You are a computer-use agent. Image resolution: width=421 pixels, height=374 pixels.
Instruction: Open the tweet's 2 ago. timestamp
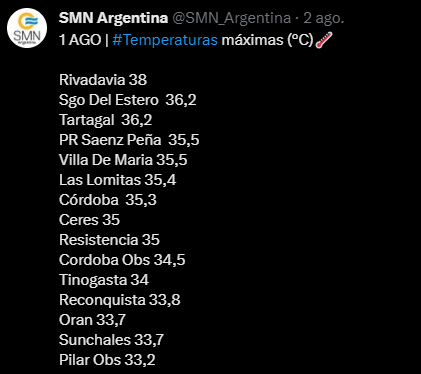click(x=323, y=18)
